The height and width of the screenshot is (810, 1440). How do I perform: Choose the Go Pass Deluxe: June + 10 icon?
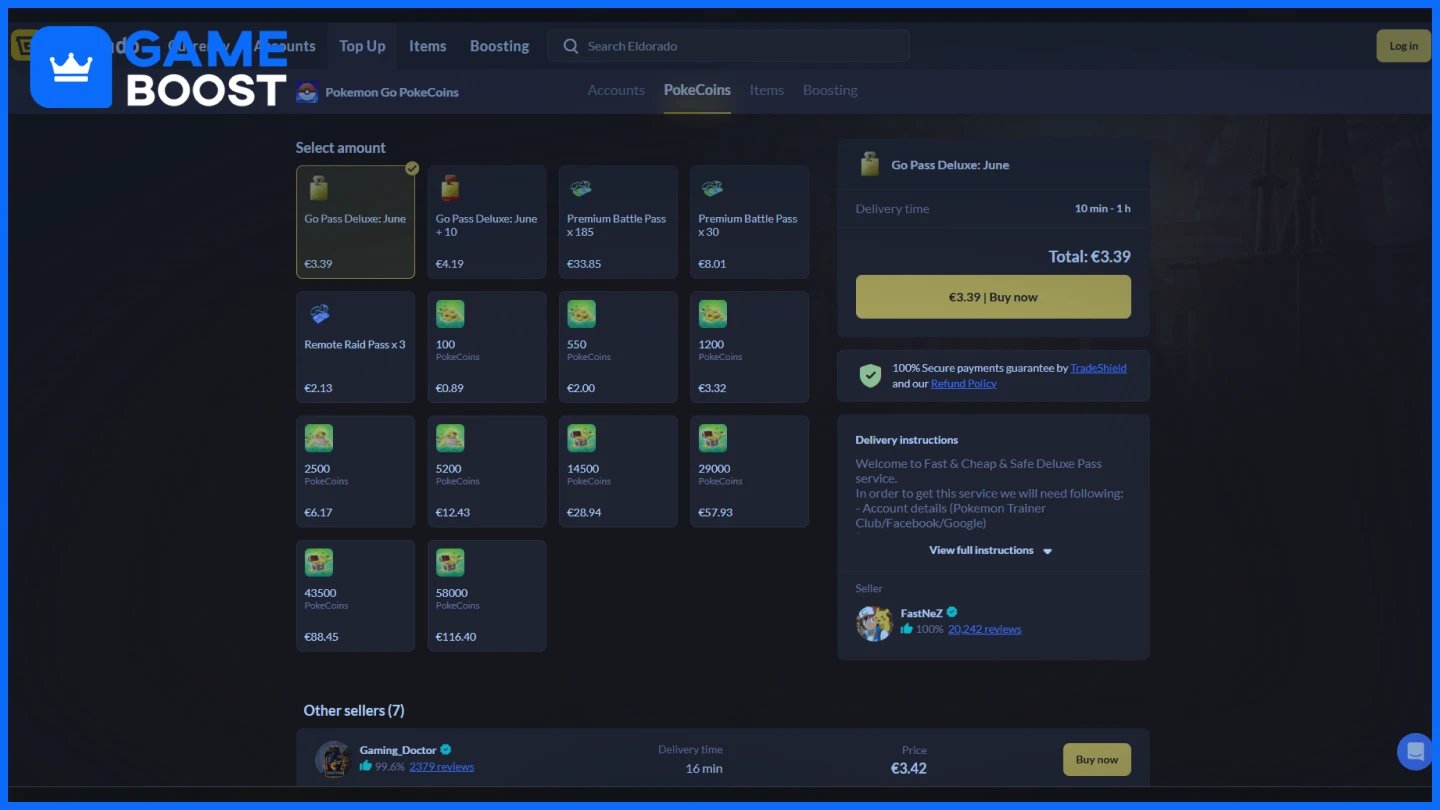point(450,188)
